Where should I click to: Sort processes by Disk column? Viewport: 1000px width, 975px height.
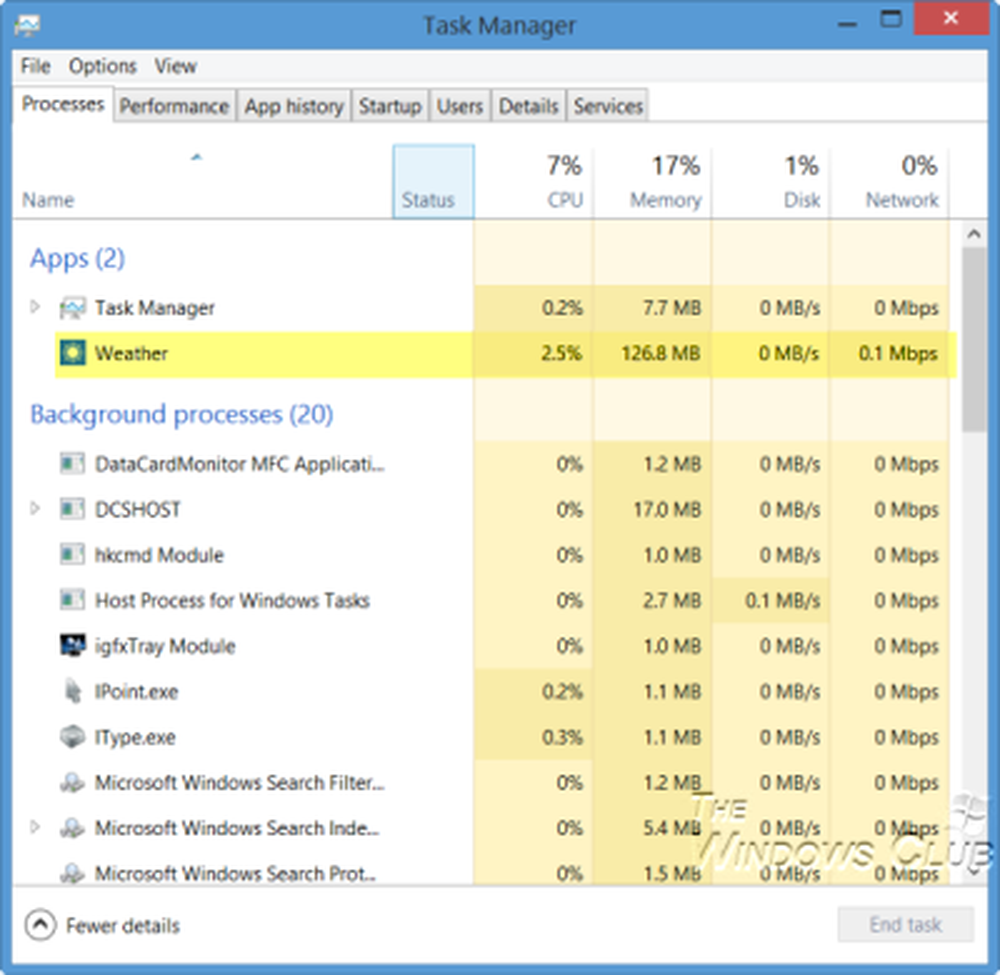pos(770,182)
